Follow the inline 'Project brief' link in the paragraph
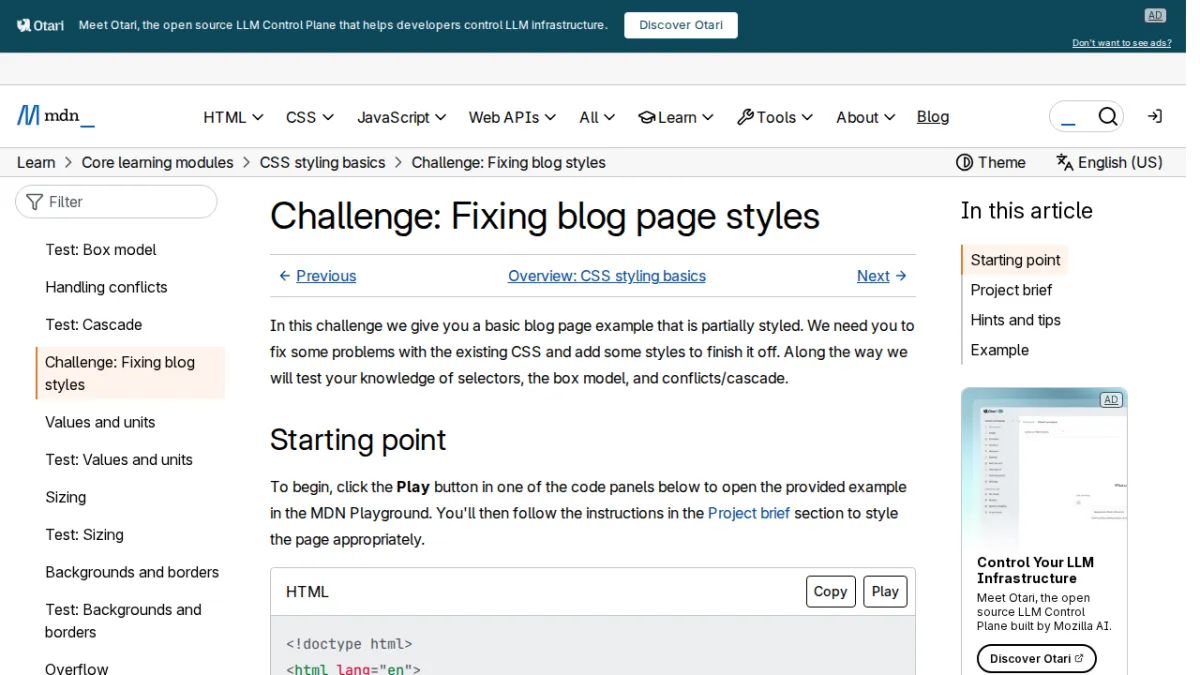This screenshot has width=1200, height=675. pyautogui.click(x=749, y=513)
